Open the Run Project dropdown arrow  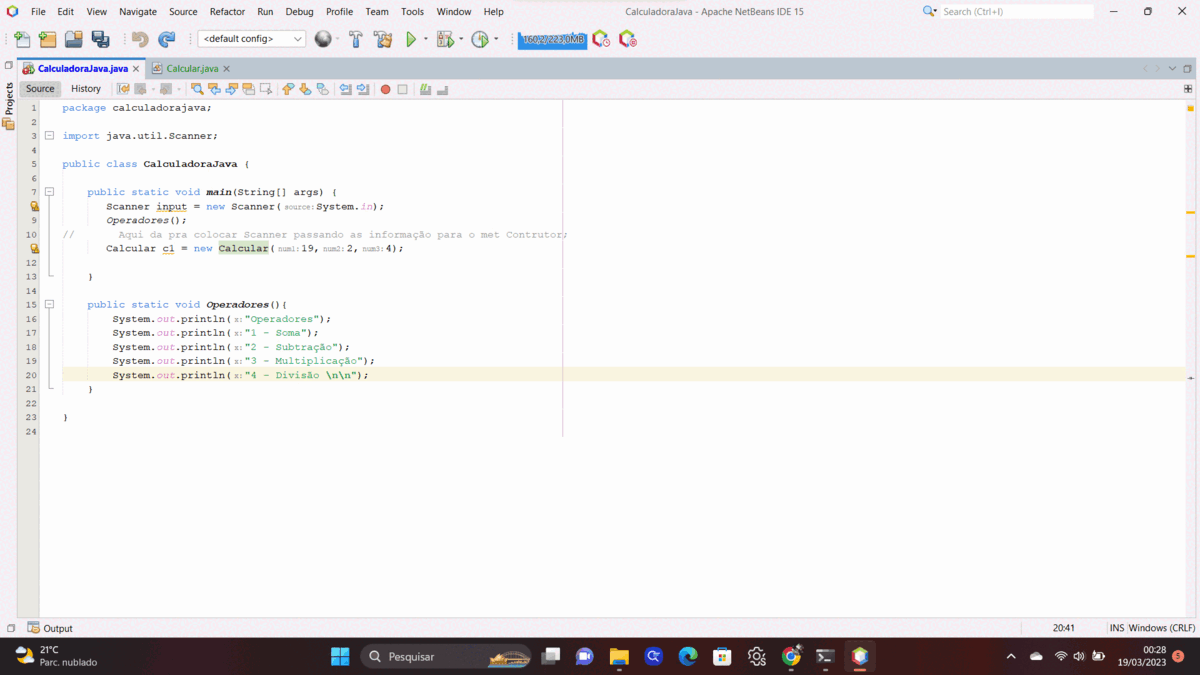click(x=426, y=39)
